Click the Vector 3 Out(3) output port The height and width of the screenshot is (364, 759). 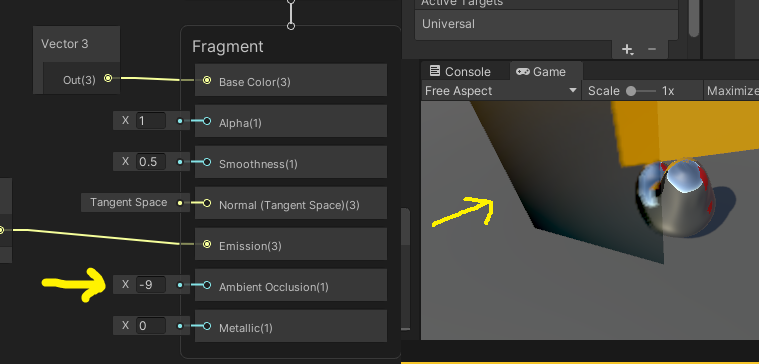(x=108, y=78)
